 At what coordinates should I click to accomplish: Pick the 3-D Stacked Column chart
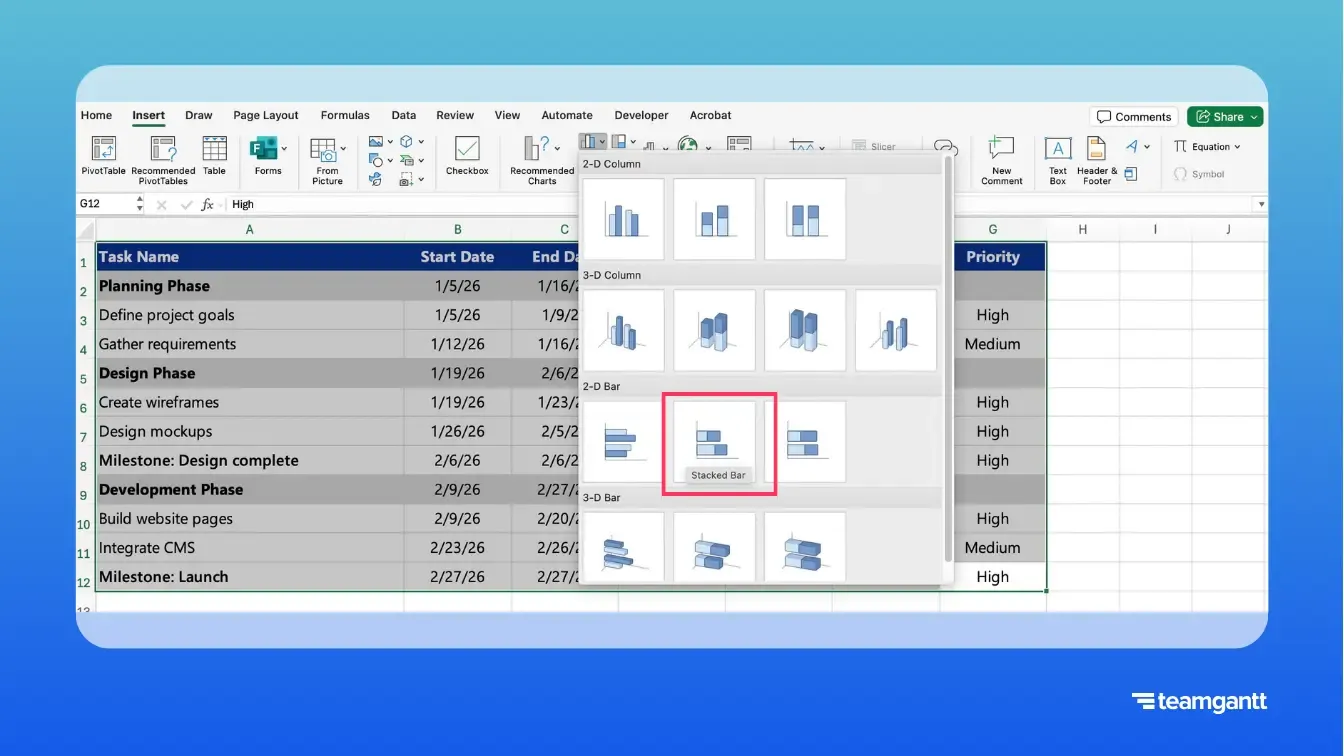[714, 331]
